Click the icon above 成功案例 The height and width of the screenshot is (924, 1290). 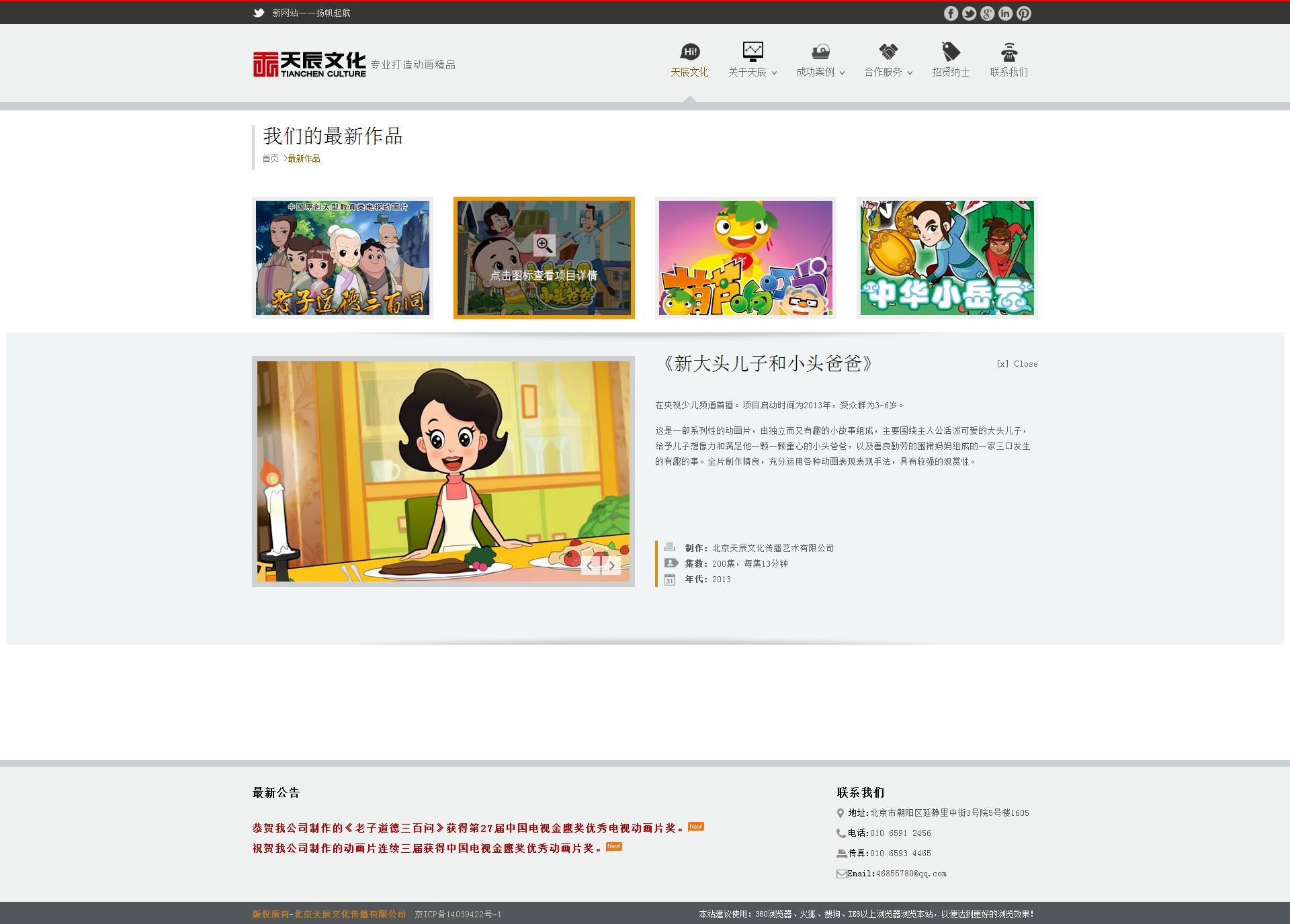(820, 52)
